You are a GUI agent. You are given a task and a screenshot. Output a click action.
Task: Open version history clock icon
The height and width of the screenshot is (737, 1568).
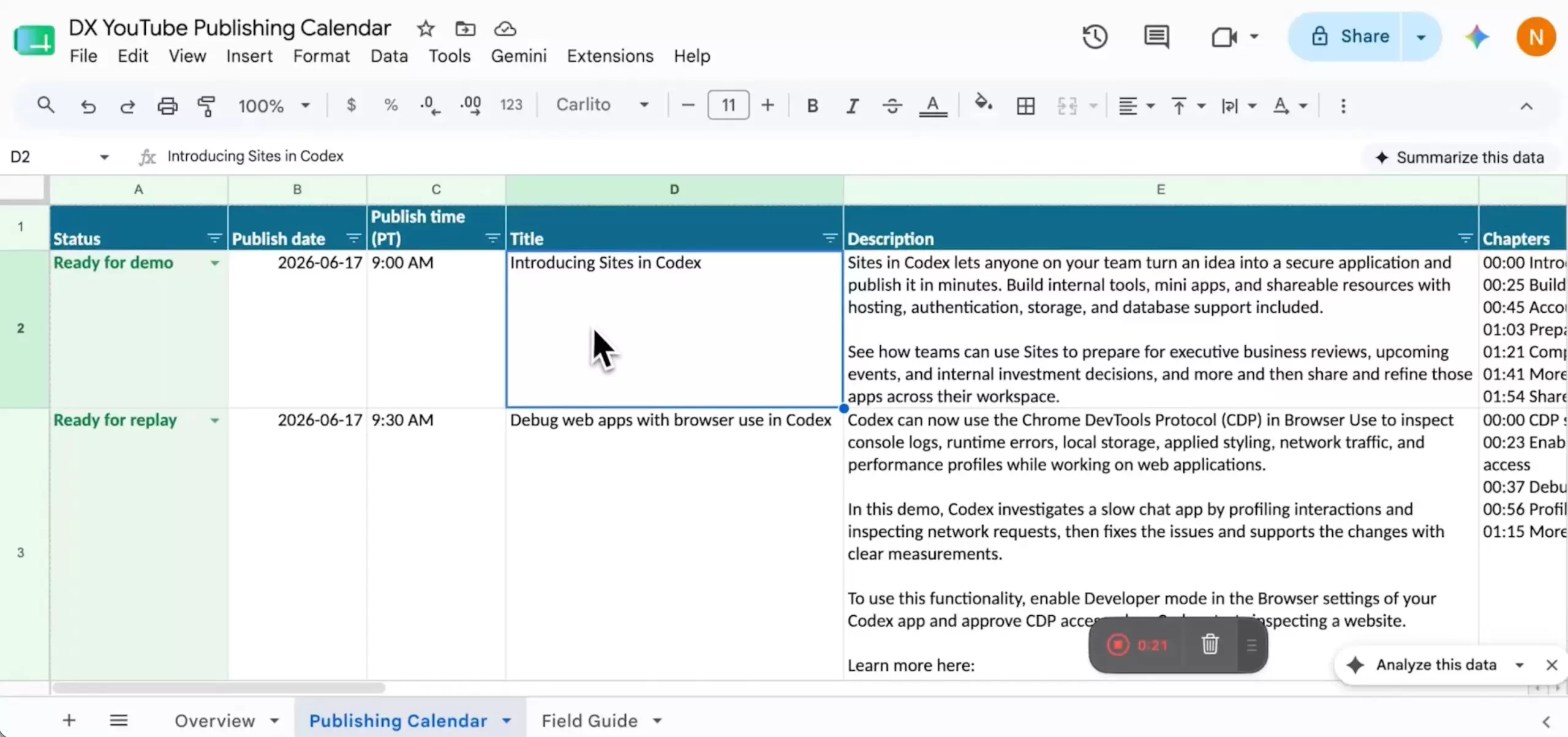click(1095, 37)
